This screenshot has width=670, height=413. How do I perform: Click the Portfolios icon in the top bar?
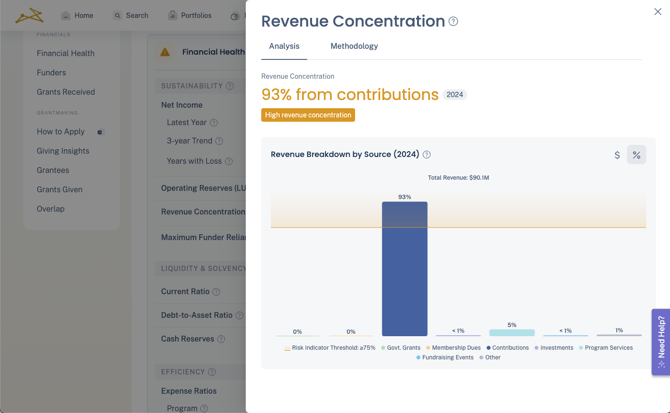(172, 16)
